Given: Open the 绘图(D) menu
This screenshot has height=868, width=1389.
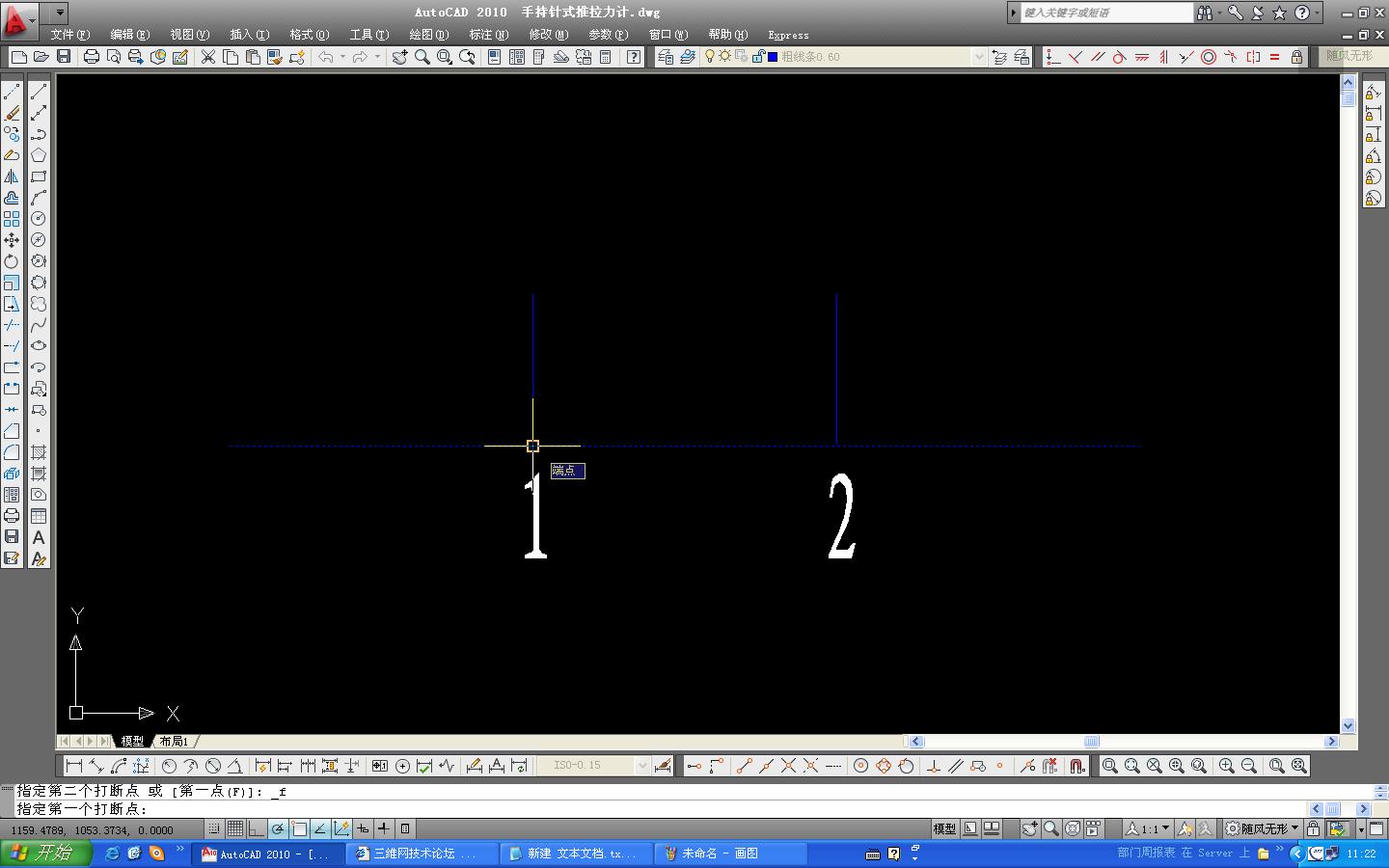Looking at the screenshot, I should (428, 35).
